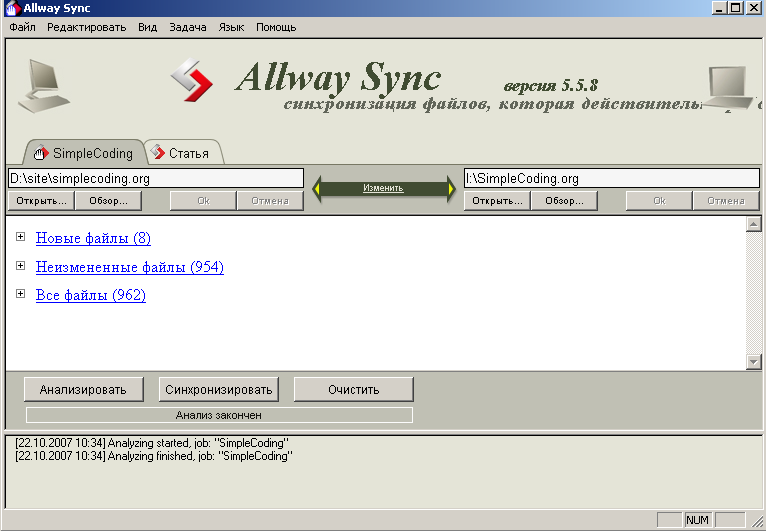Viewport: 766px width, 531px height.
Task: Click the Анализ закончен progress bar
Action: (x=219, y=415)
